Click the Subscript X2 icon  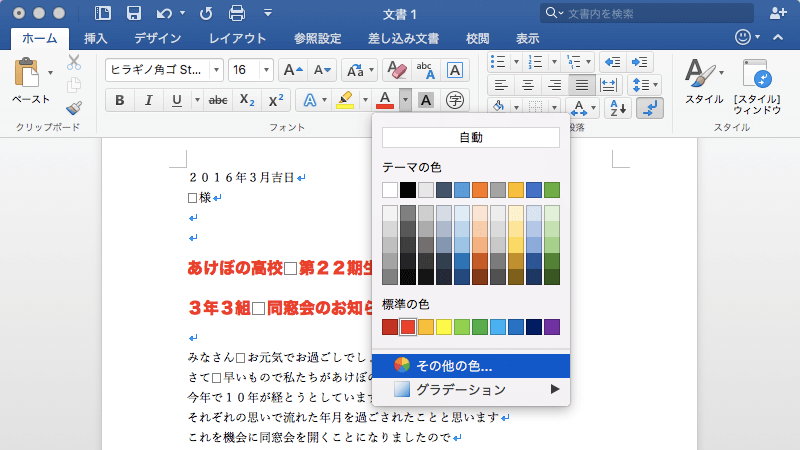[x=248, y=100]
